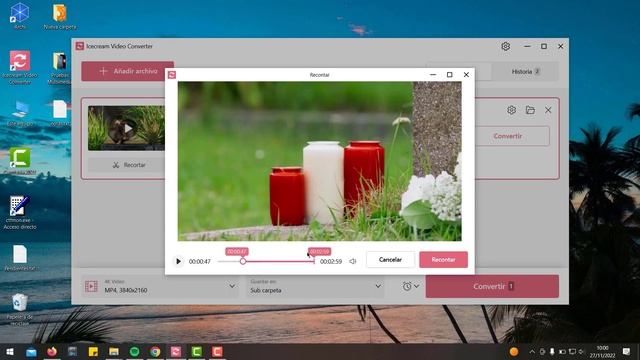Click the green Camtasia taskbar icon
640x360 pixels.
196,351
